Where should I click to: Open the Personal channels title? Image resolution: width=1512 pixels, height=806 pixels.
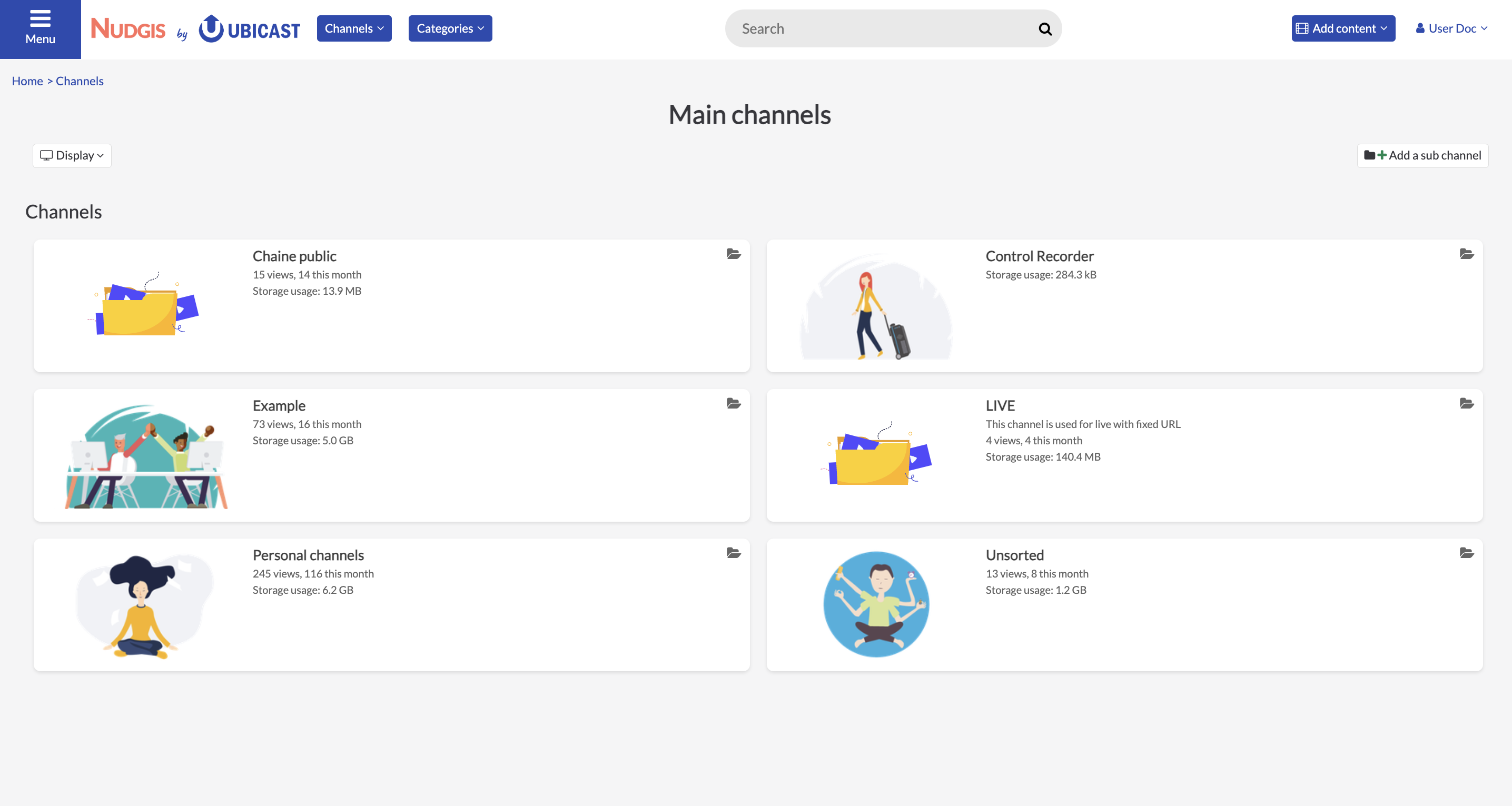click(x=308, y=555)
